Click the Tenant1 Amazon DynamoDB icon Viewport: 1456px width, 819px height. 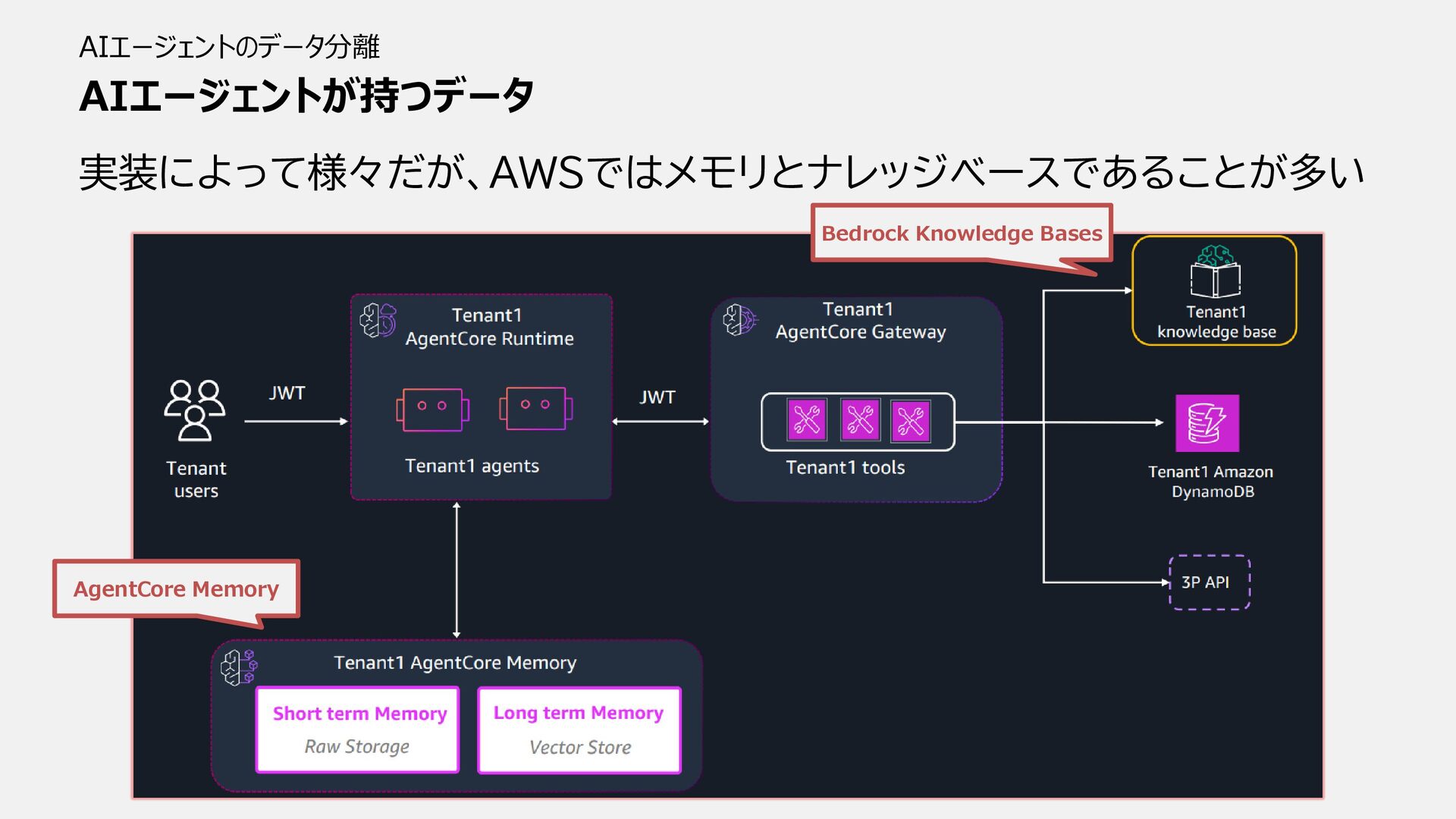(x=1207, y=423)
